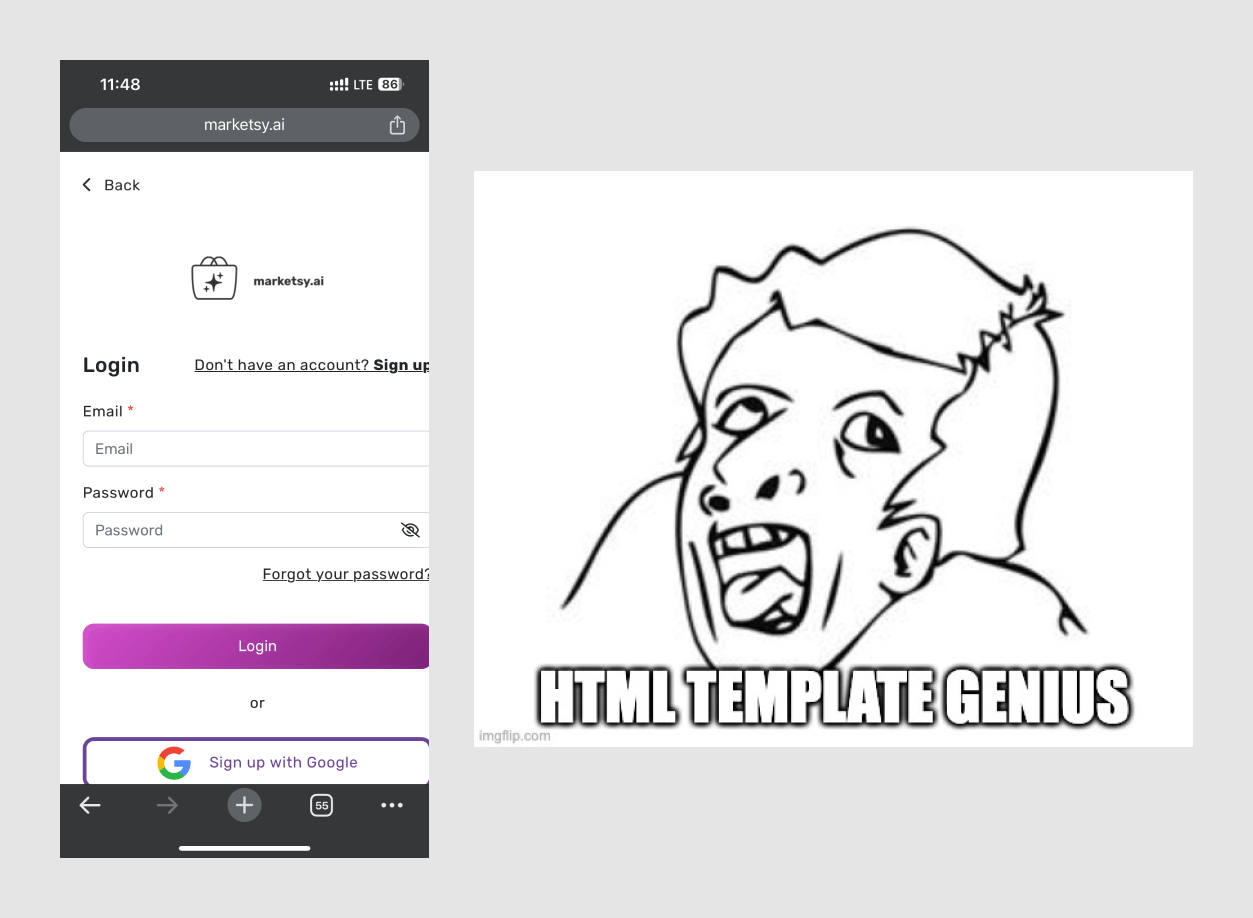Toggle password visibility eye icon
The image size is (1253, 918).
(410, 530)
